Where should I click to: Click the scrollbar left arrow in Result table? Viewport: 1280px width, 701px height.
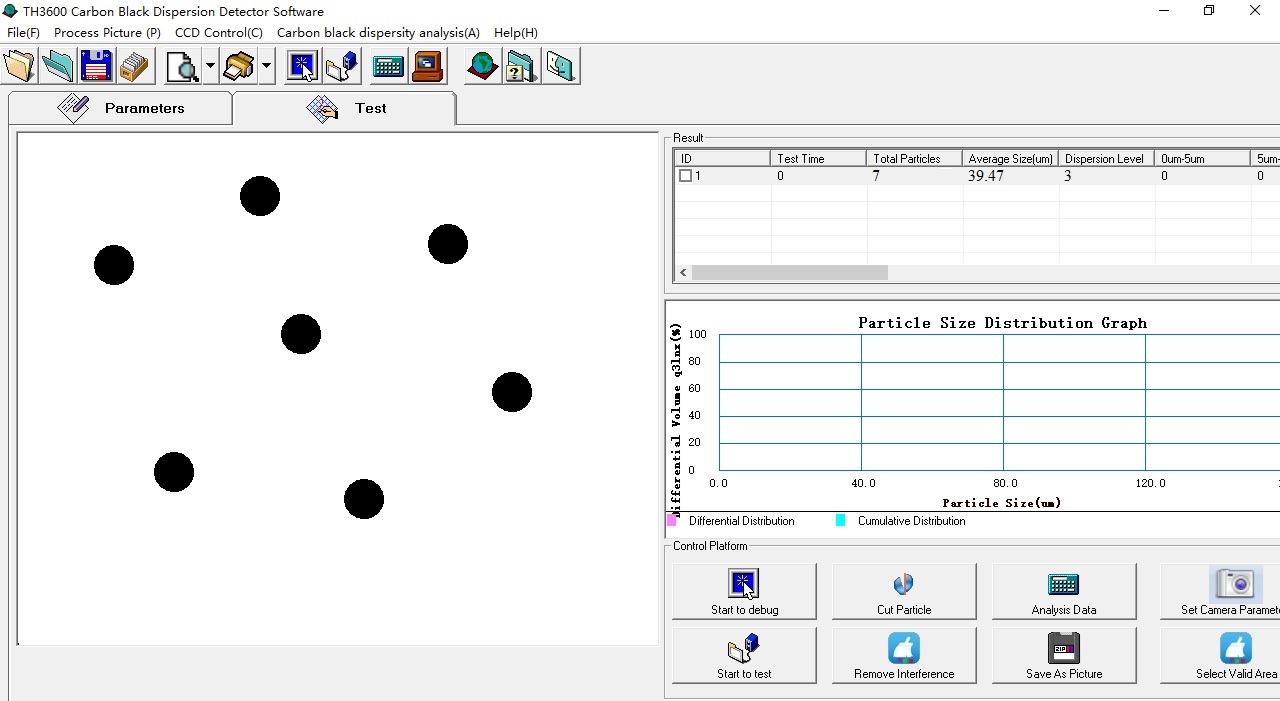tap(684, 272)
